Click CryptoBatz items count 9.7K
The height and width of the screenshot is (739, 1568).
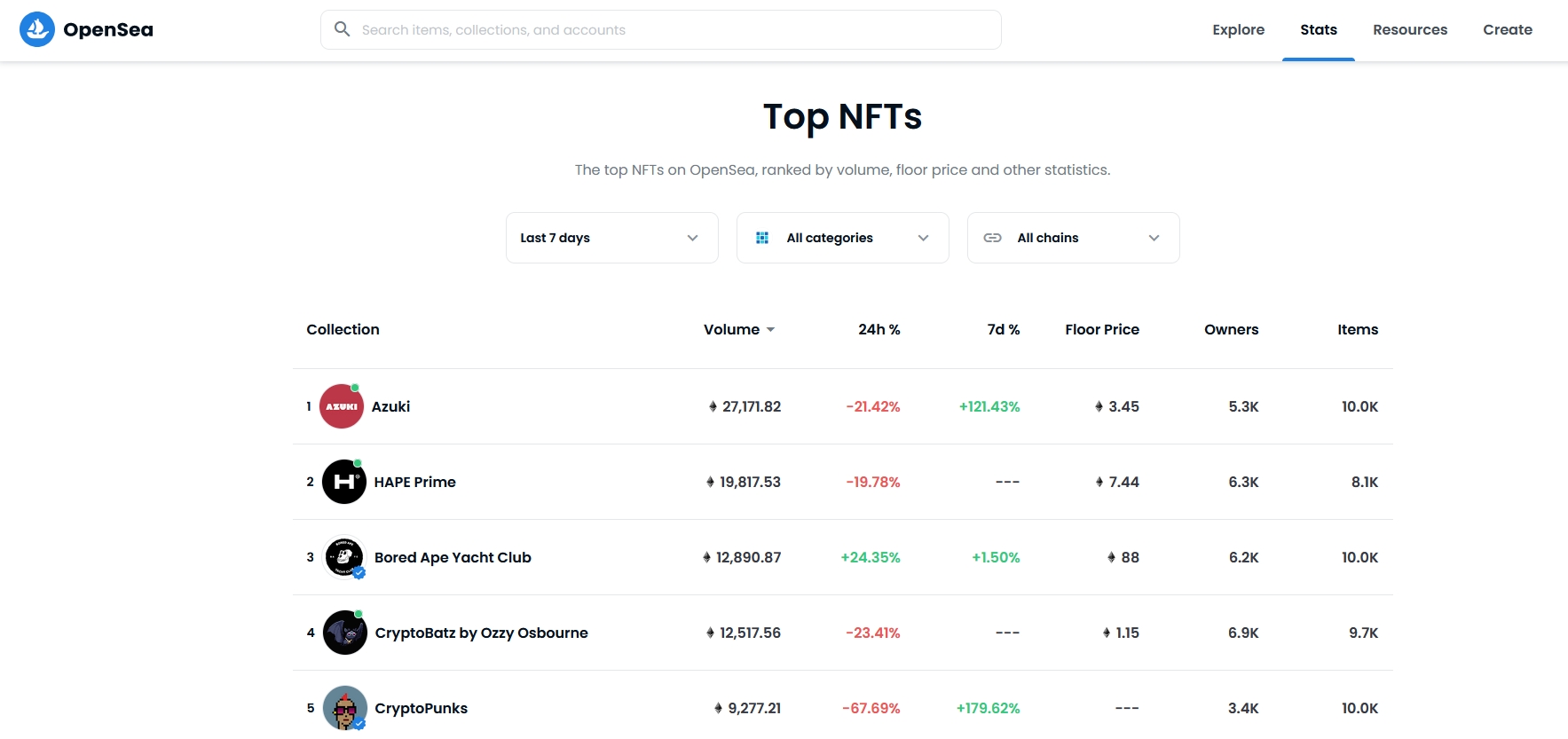pos(1364,633)
